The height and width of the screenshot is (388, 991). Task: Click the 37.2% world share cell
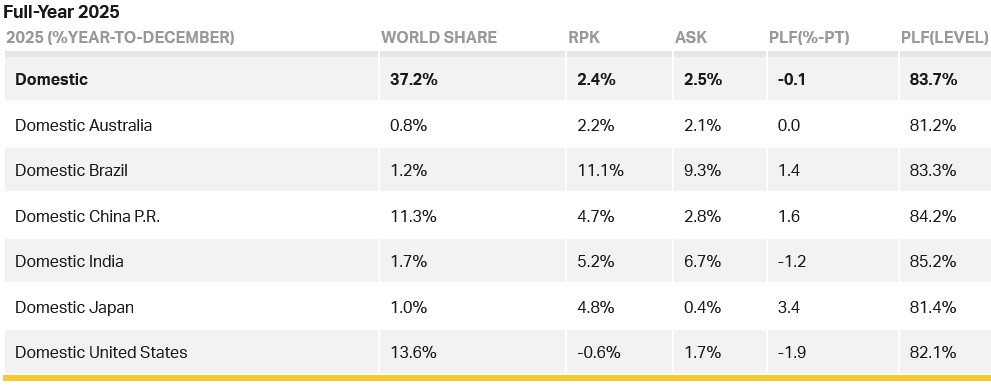pos(414,80)
